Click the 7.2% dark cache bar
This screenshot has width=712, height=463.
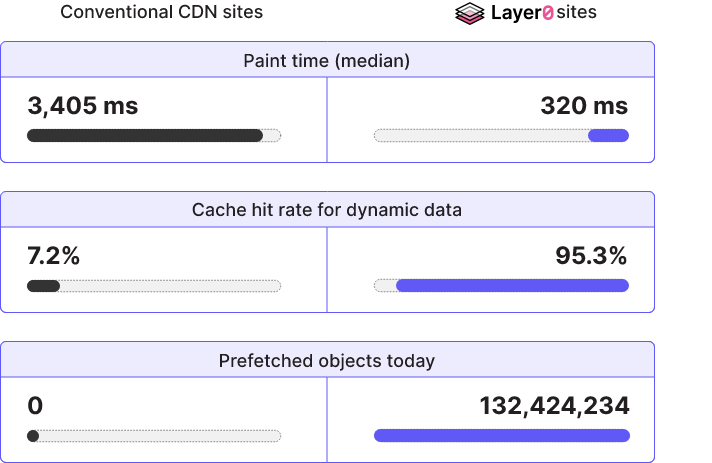(x=44, y=286)
